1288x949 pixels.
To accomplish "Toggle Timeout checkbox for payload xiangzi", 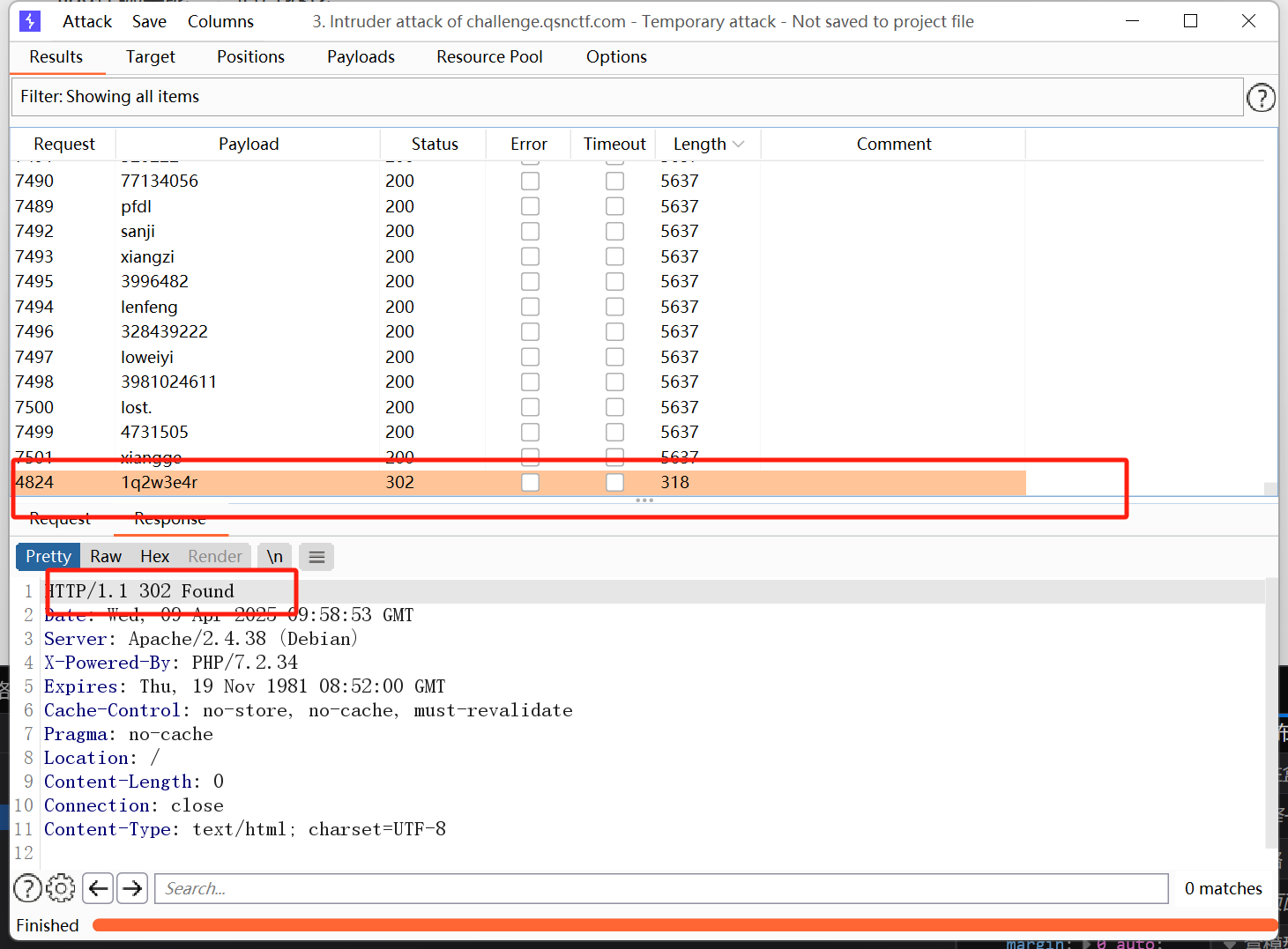I will [x=614, y=256].
